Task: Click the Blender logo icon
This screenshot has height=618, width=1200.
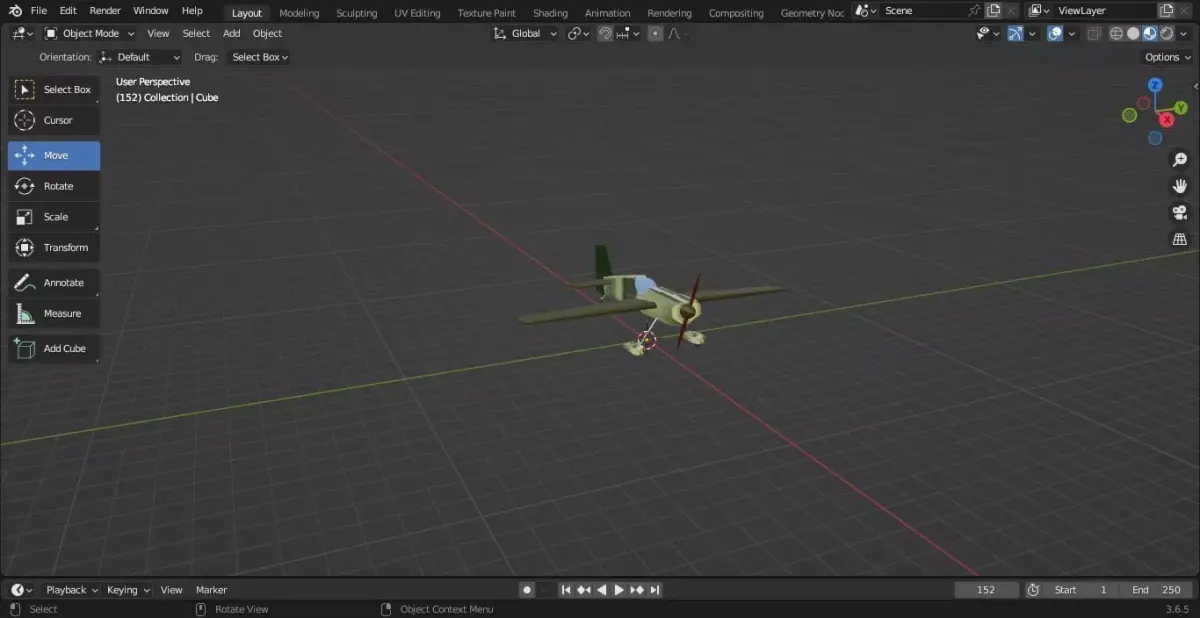Action: click(x=14, y=11)
